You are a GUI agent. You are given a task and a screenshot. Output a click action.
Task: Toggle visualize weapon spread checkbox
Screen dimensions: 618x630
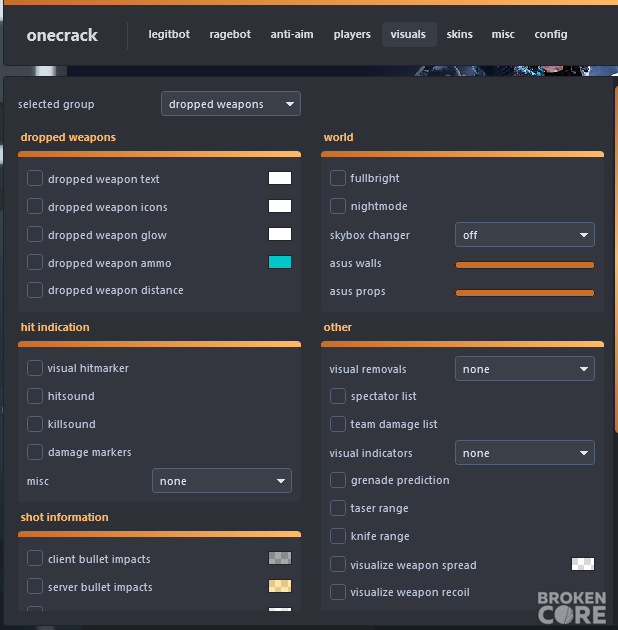point(338,564)
